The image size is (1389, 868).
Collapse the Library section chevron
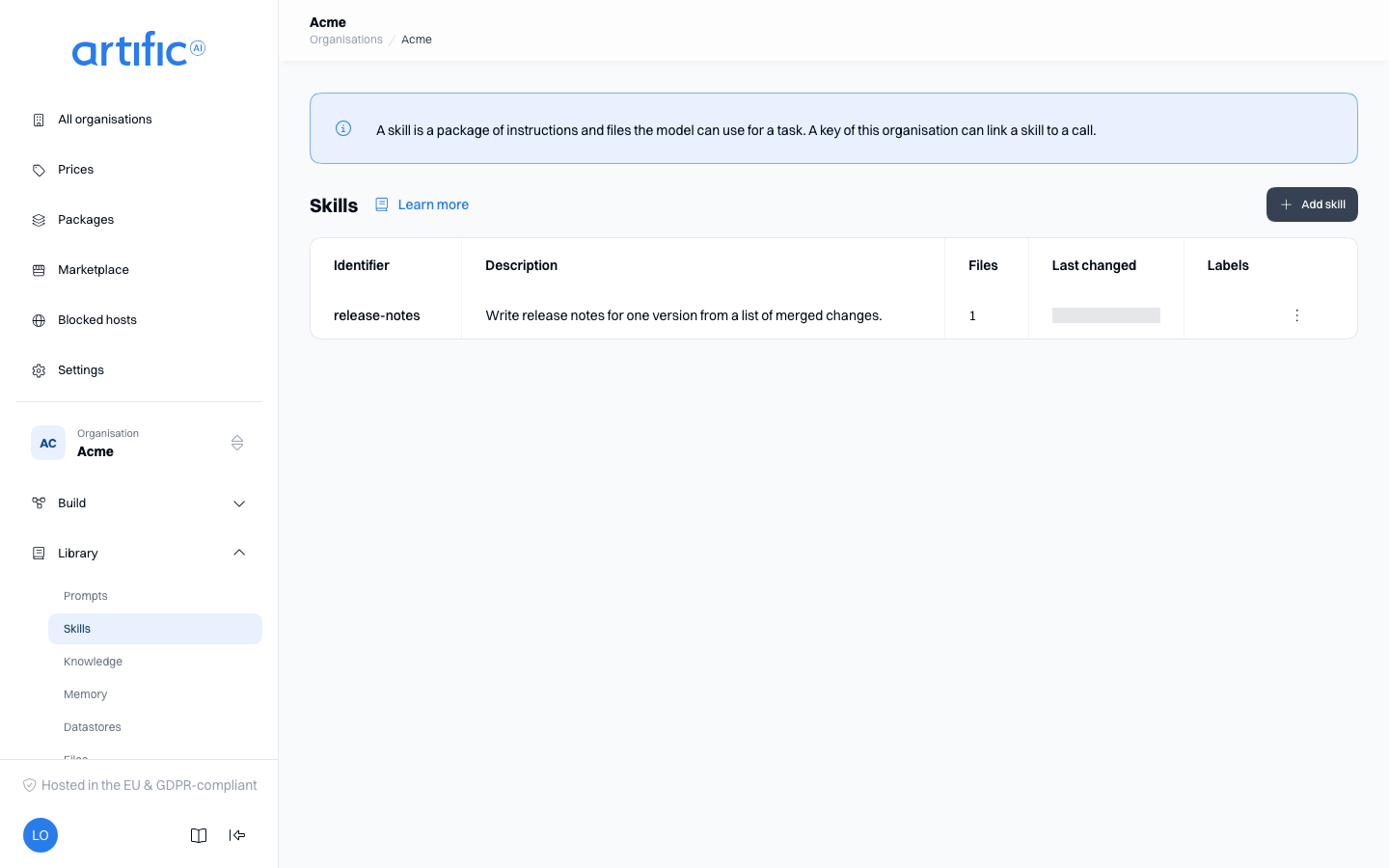pos(239,553)
